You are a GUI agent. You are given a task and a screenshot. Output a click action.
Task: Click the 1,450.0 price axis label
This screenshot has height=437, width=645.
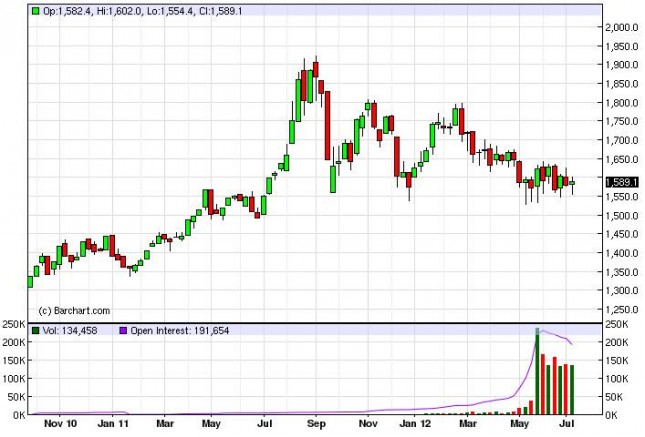[622, 234]
